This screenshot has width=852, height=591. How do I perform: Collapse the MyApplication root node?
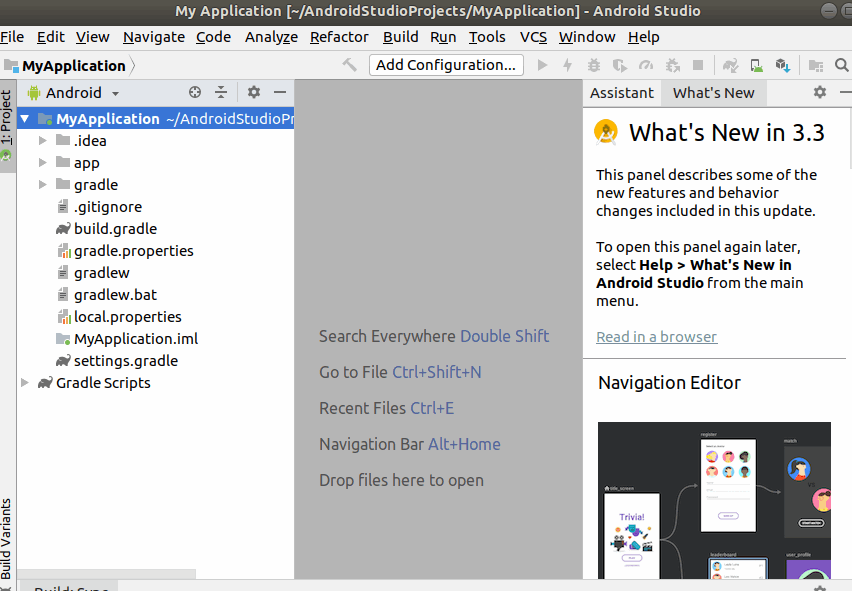pos(24,118)
